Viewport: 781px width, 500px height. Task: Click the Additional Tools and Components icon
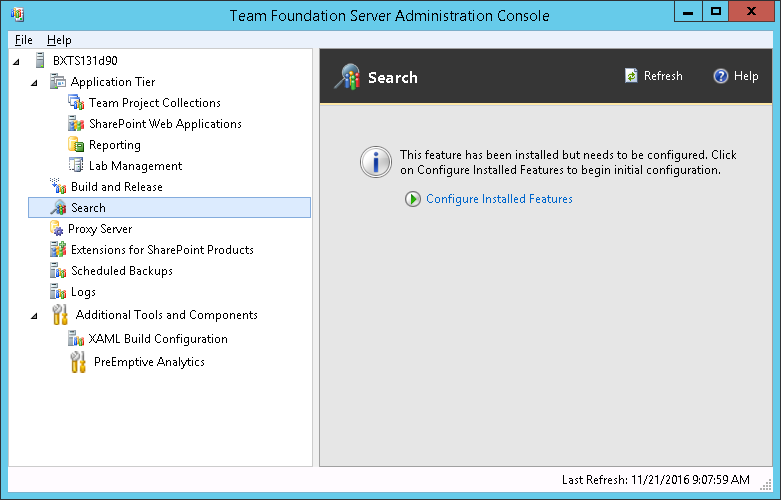pyautogui.click(x=60, y=315)
